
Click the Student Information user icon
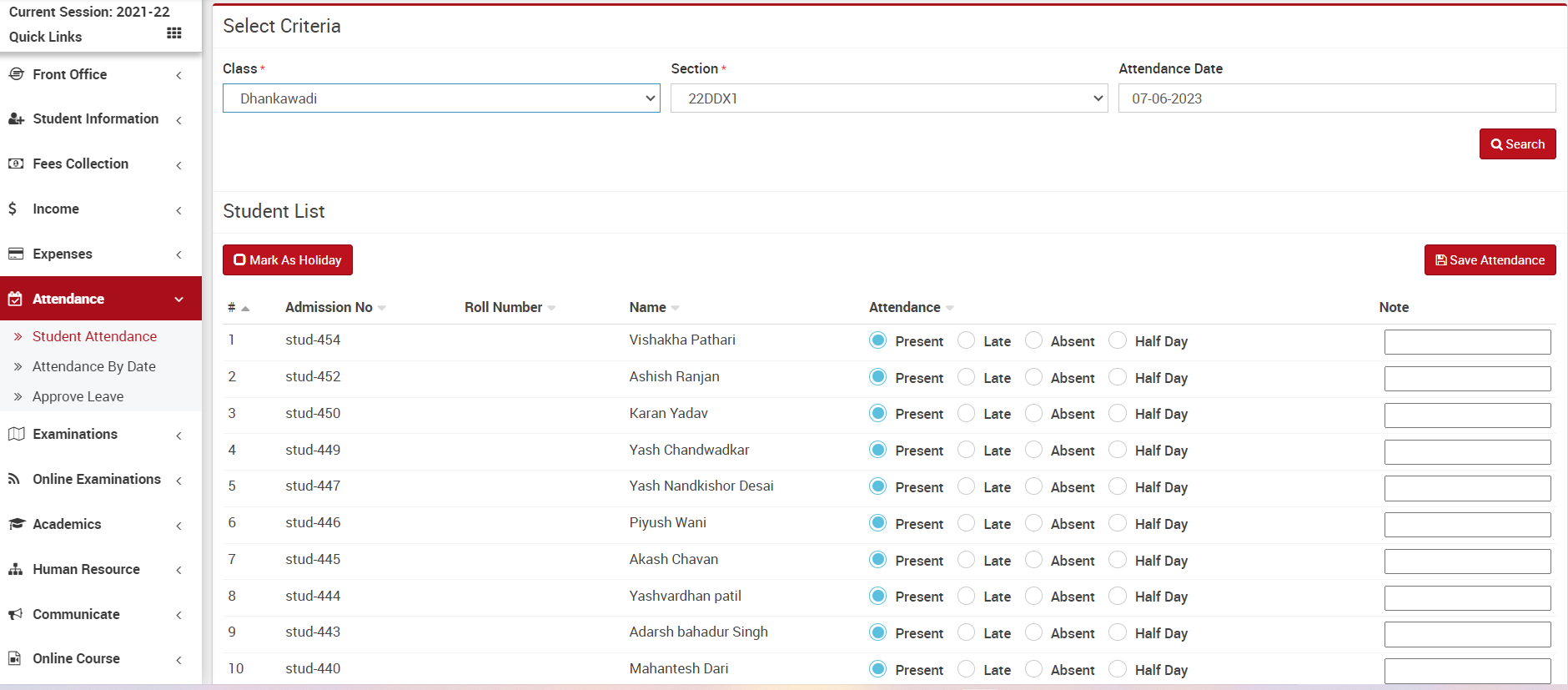pyautogui.click(x=16, y=119)
